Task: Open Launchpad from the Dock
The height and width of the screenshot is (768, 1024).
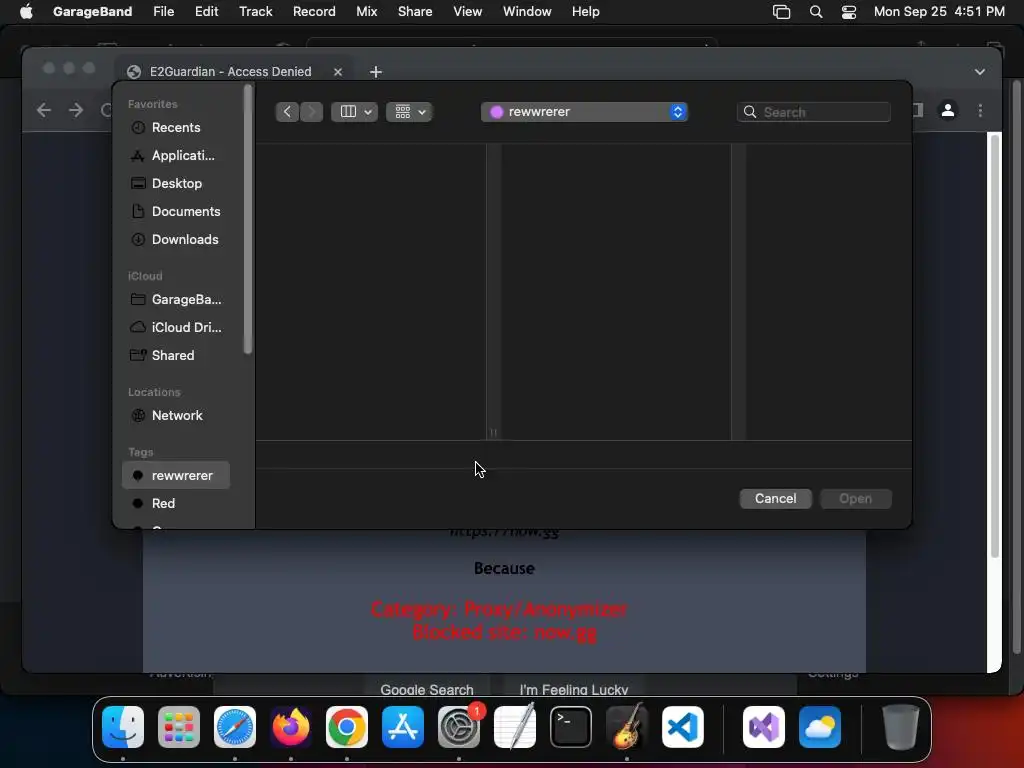Action: coord(179,727)
